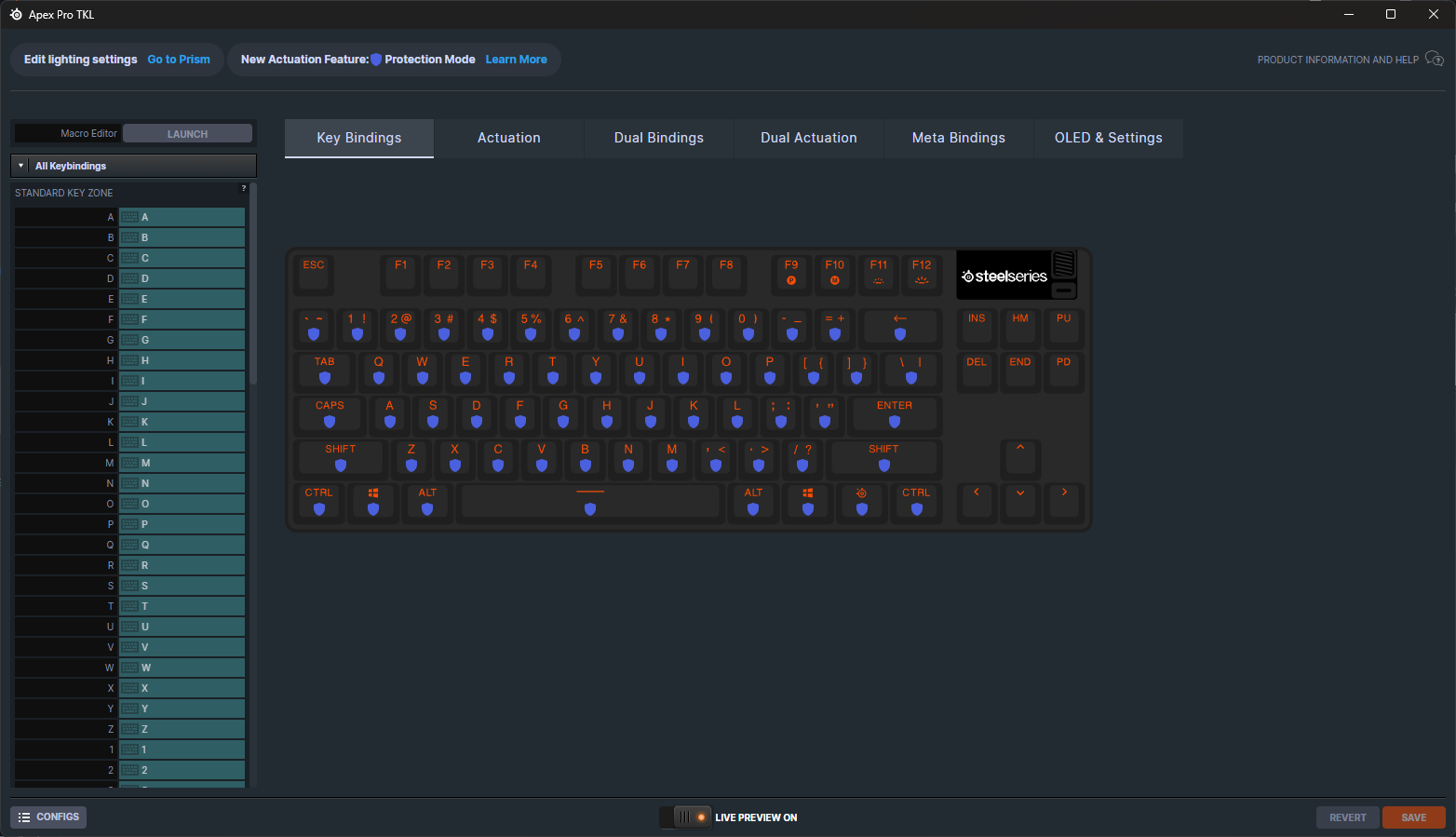The width and height of the screenshot is (1456, 837).
Task: Select the Dual Bindings tab
Action: tap(658, 138)
